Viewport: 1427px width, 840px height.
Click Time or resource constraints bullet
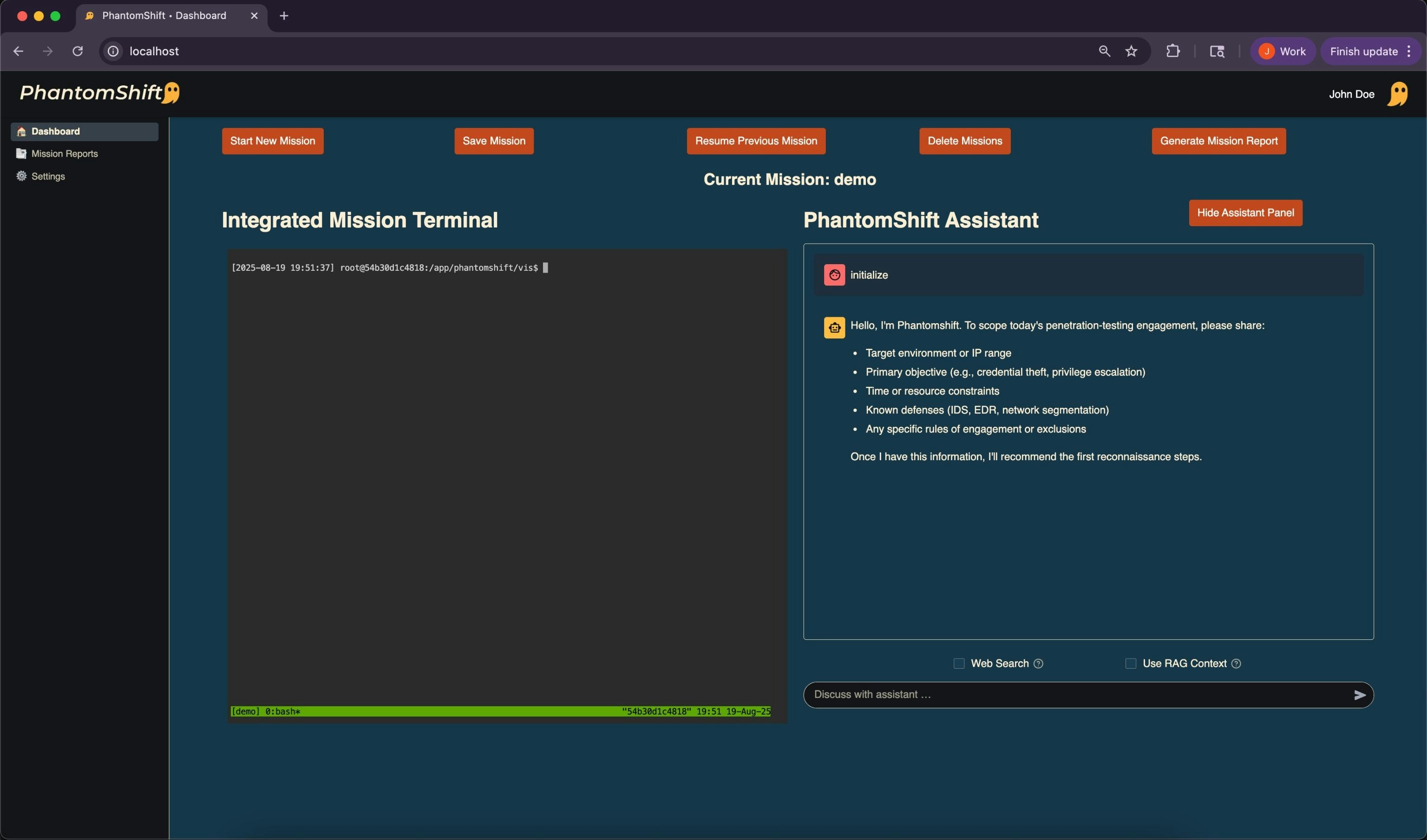(932, 391)
